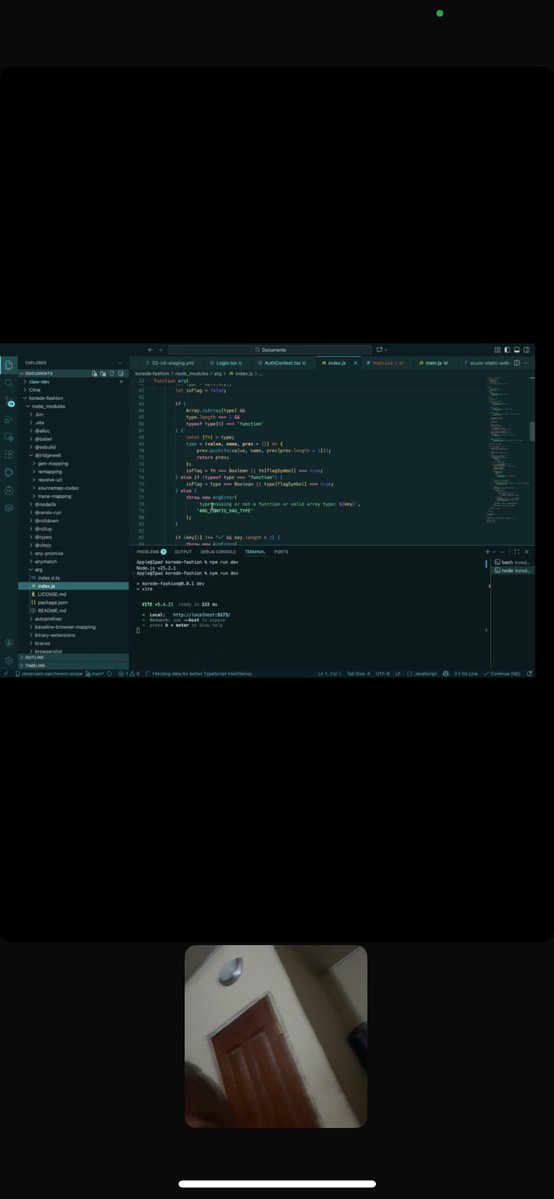This screenshot has width=554, height=1199.
Task: Open Remote Explorer in activity bar
Action: 9,437
